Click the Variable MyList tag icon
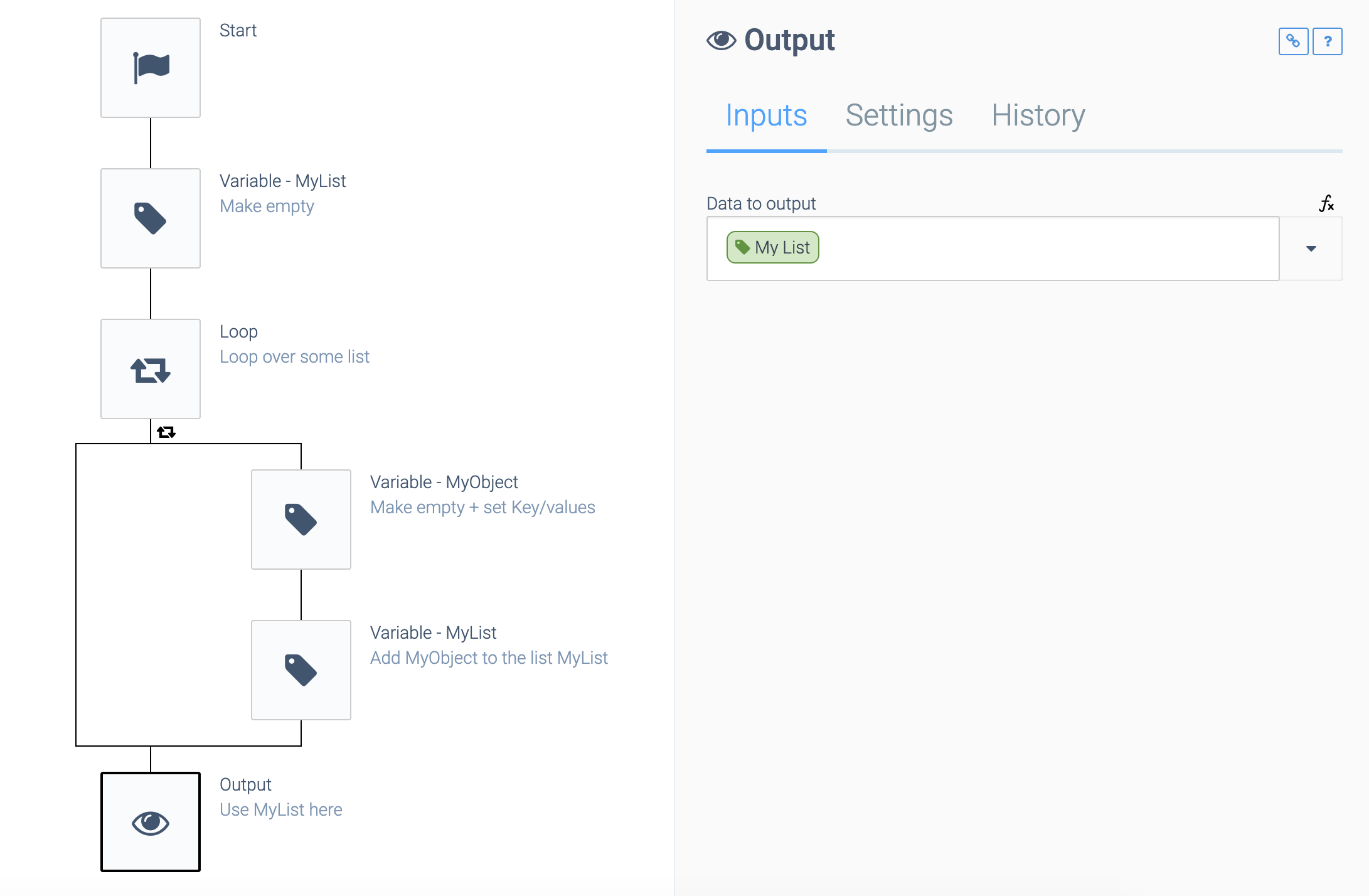This screenshot has height=896, width=1369. click(150, 219)
